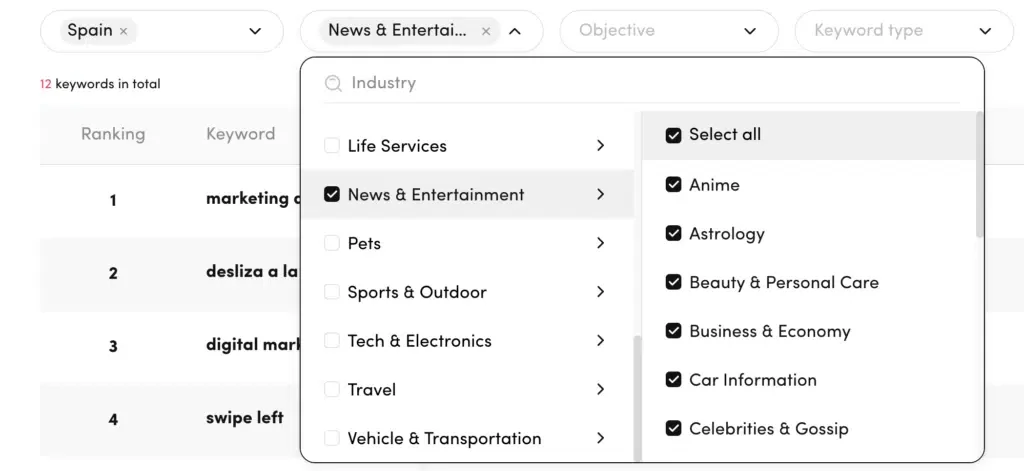This screenshot has width=1024, height=471.
Task: Select the Life Services menu label
Action: click(x=397, y=145)
